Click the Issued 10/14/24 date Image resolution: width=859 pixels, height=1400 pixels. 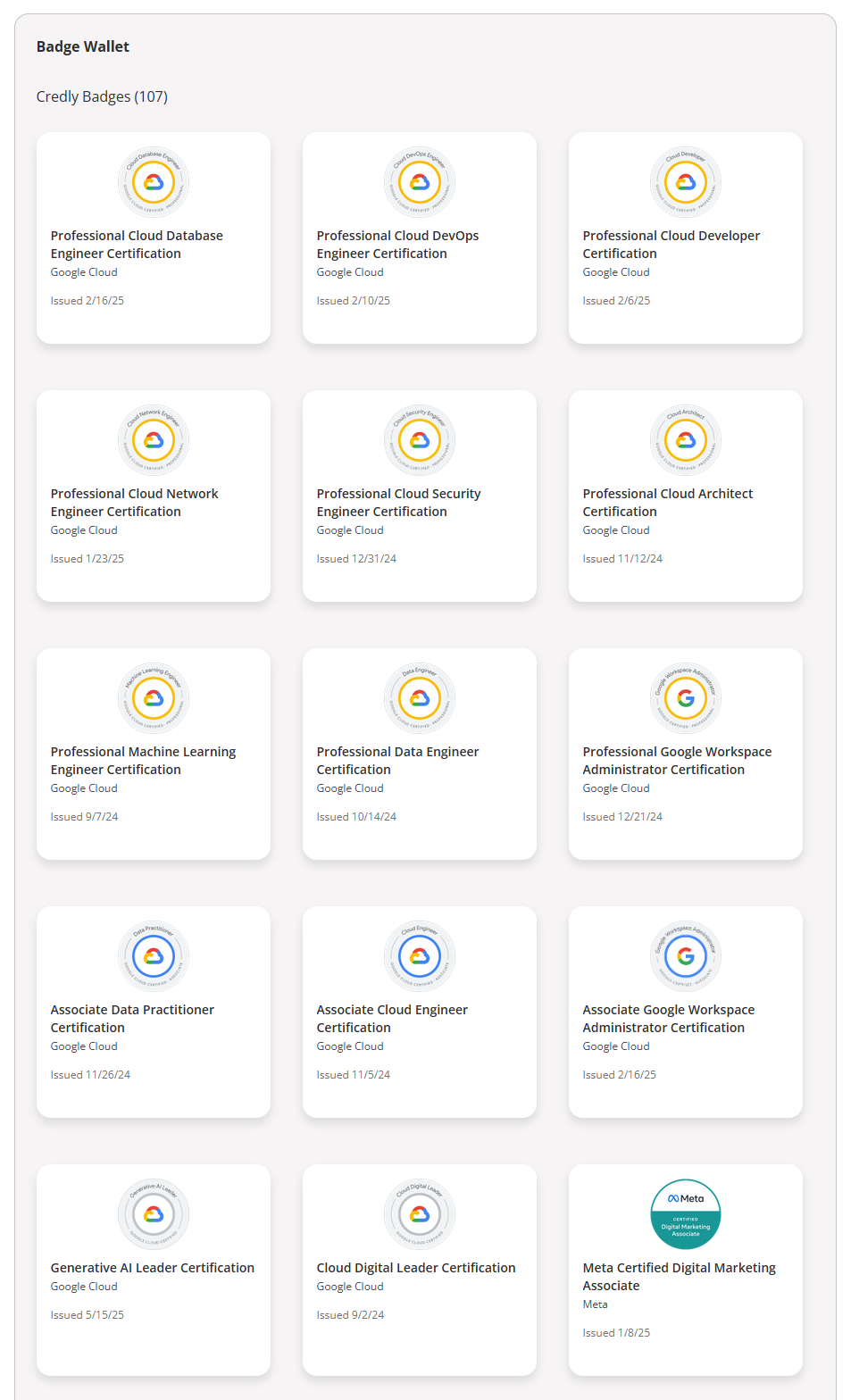[356, 817]
